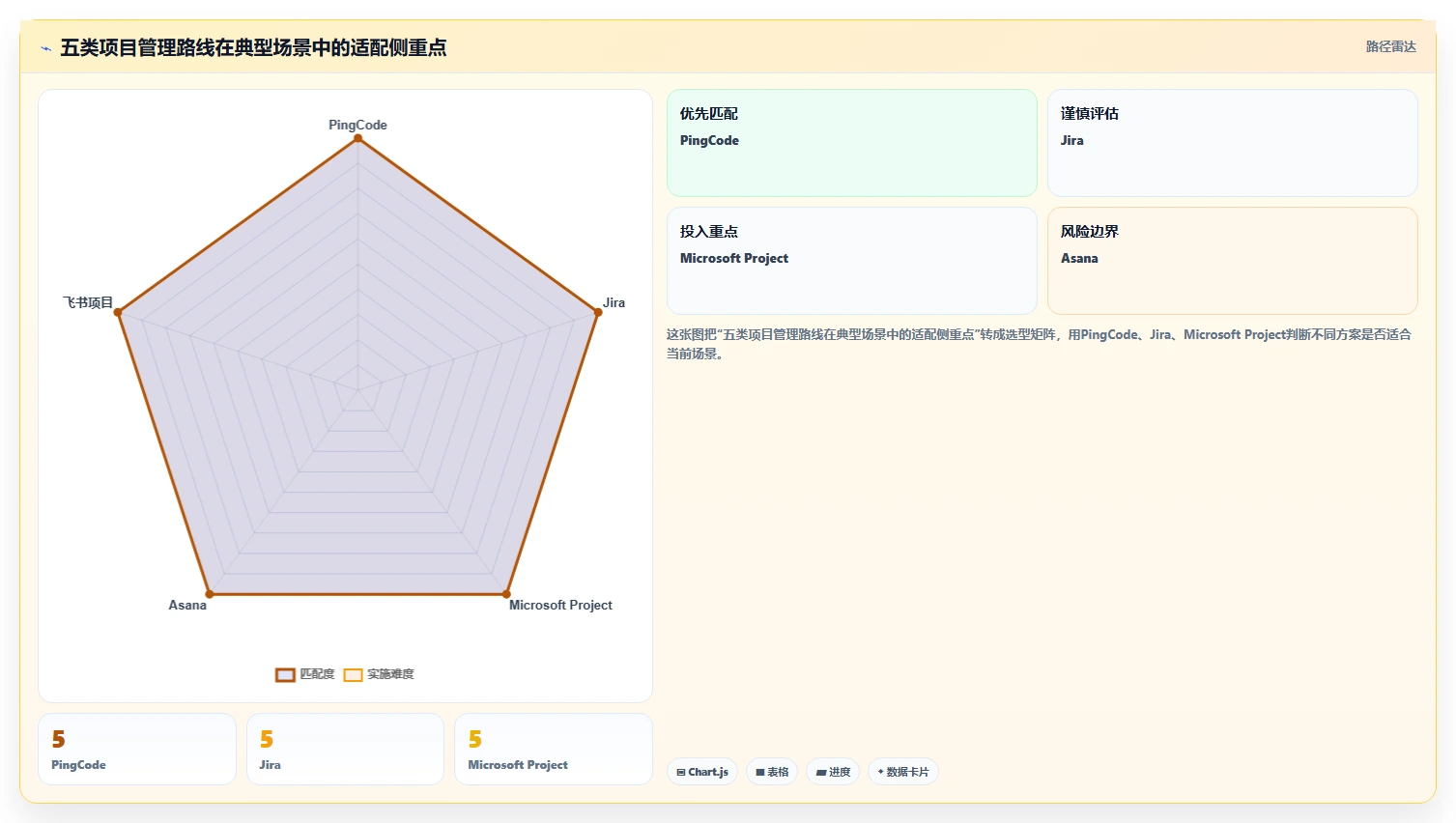This screenshot has width=1456, height=823.
Task: Select the Jira data point on radar
Action: pos(598,312)
